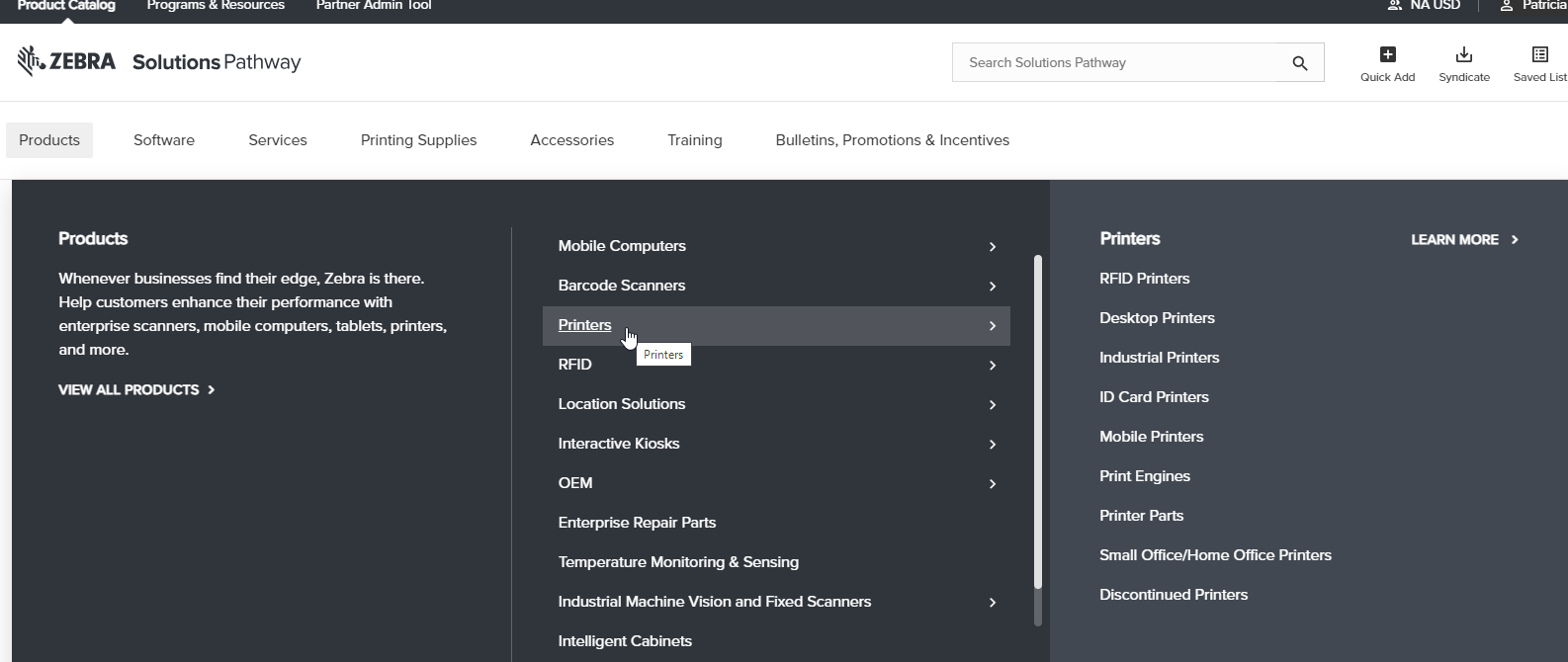
Task: Open the Software menu
Action: pos(164,140)
